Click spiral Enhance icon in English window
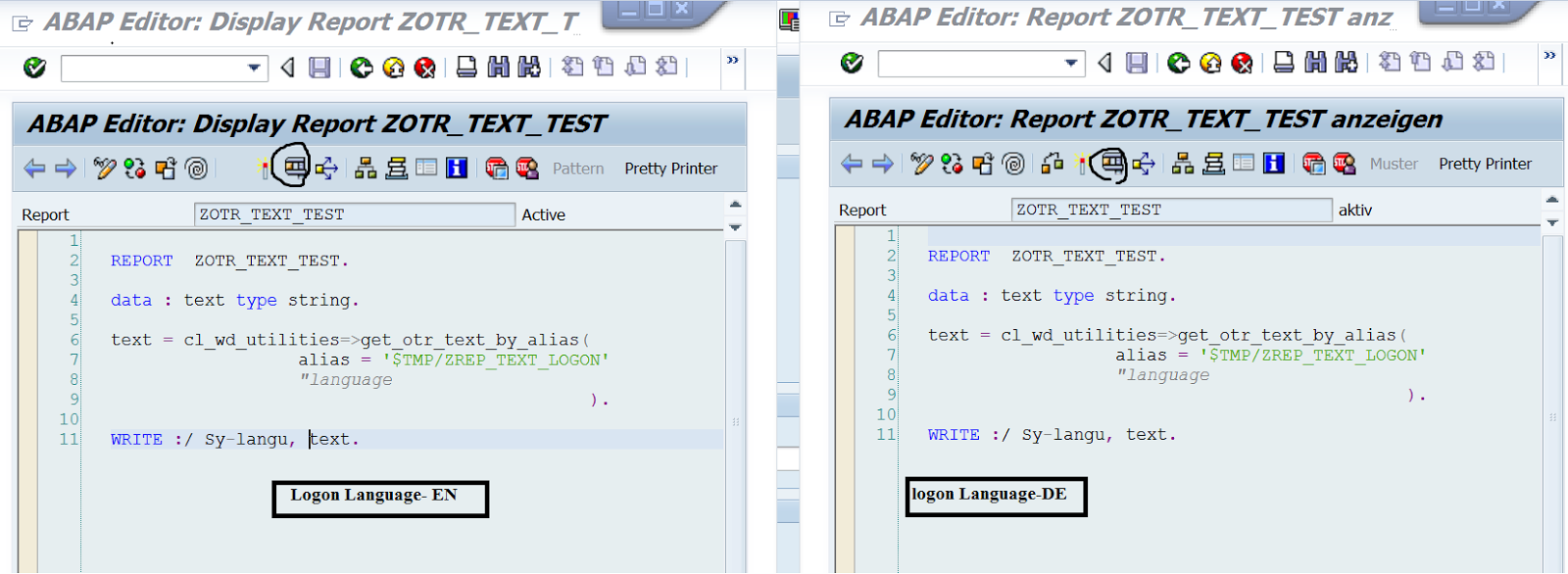 click(197, 168)
